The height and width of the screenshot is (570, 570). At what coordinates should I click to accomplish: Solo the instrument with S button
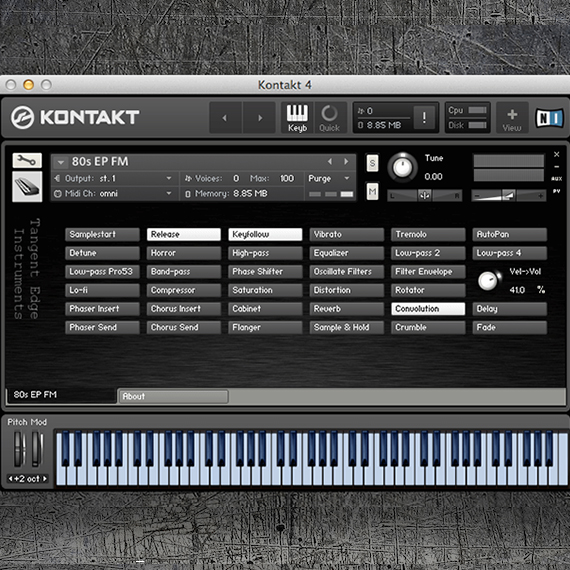[372, 163]
